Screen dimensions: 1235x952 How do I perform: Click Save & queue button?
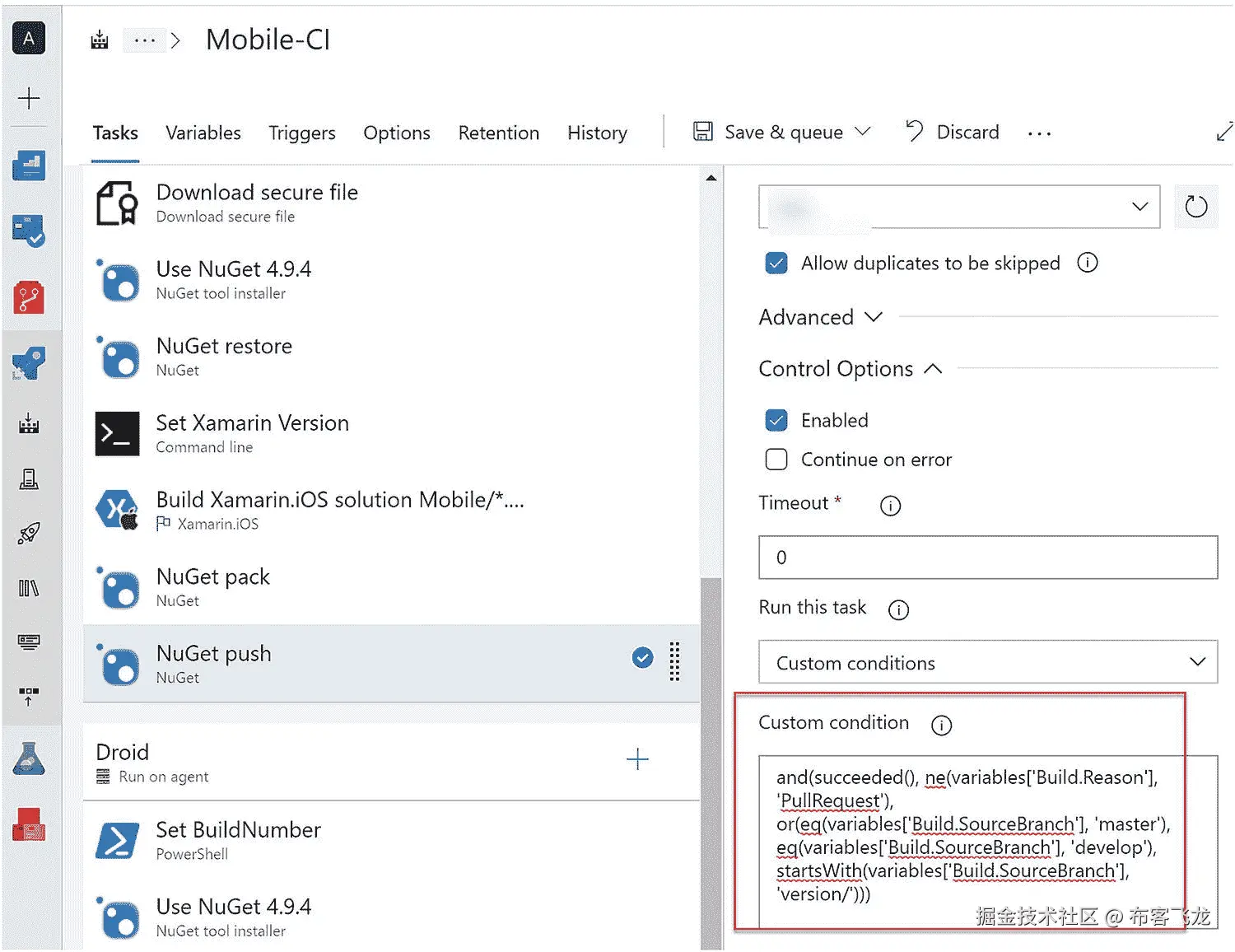click(769, 133)
